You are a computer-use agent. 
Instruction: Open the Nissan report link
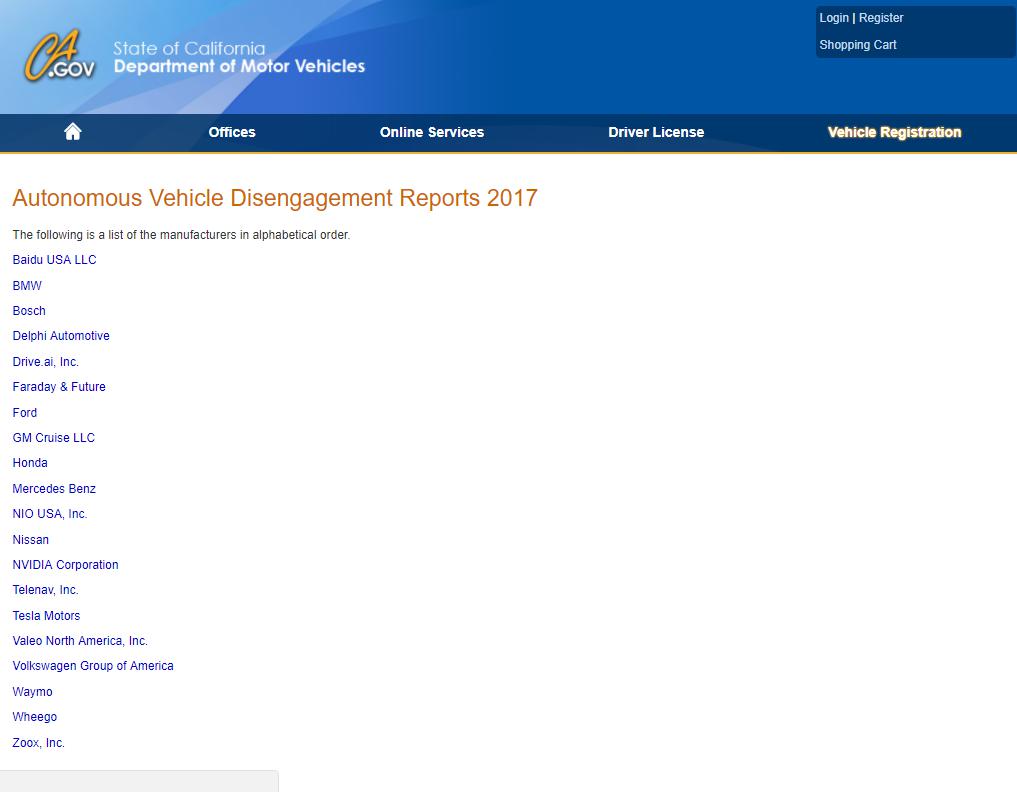click(30, 540)
